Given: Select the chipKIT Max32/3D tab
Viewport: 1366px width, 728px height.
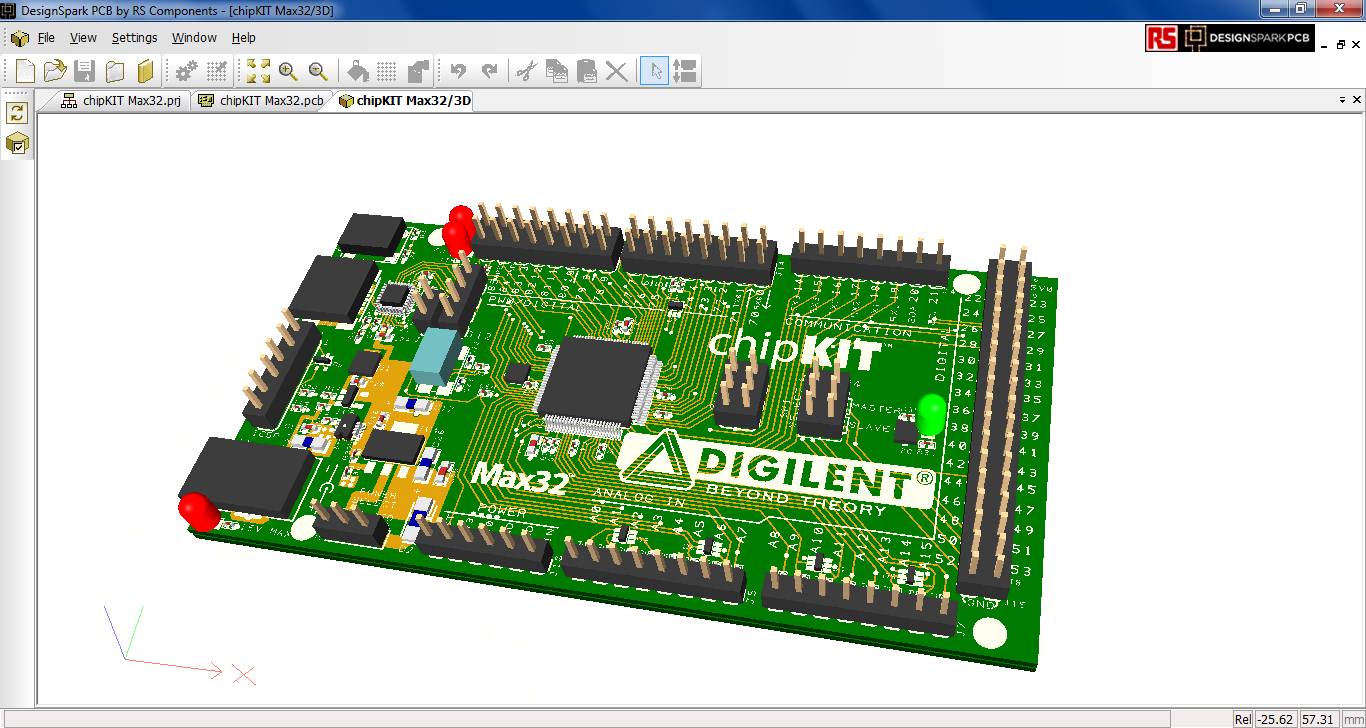Looking at the screenshot, I should tap(405, 100).
